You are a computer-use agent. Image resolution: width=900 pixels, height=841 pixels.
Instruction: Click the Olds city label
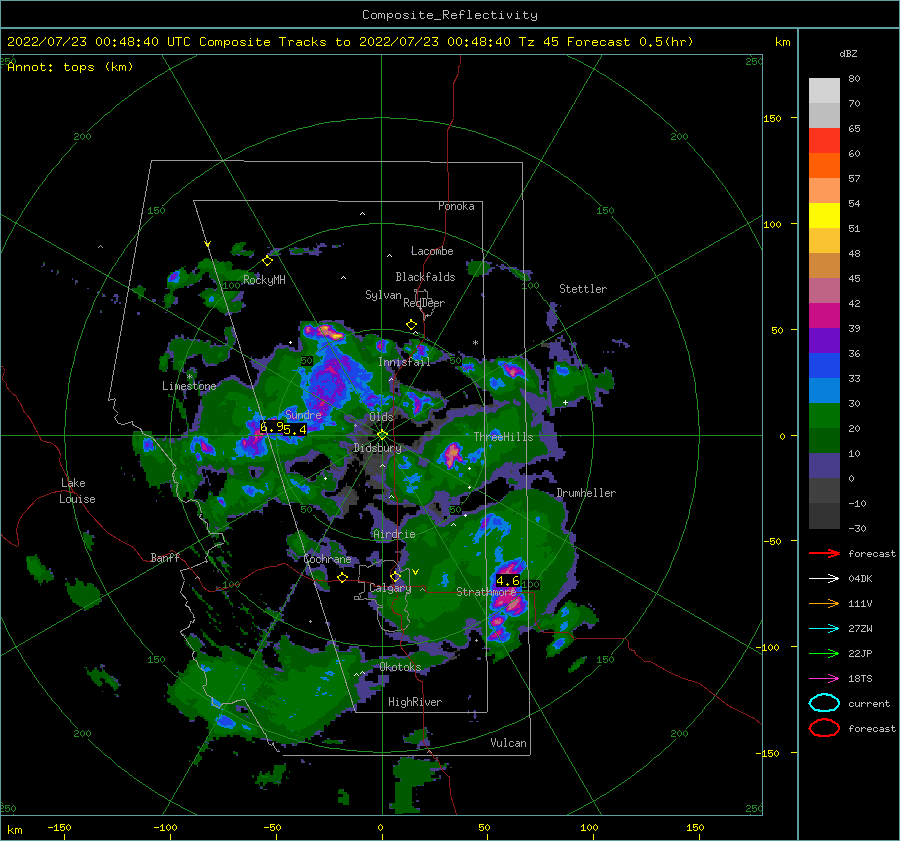coord(381,417)
